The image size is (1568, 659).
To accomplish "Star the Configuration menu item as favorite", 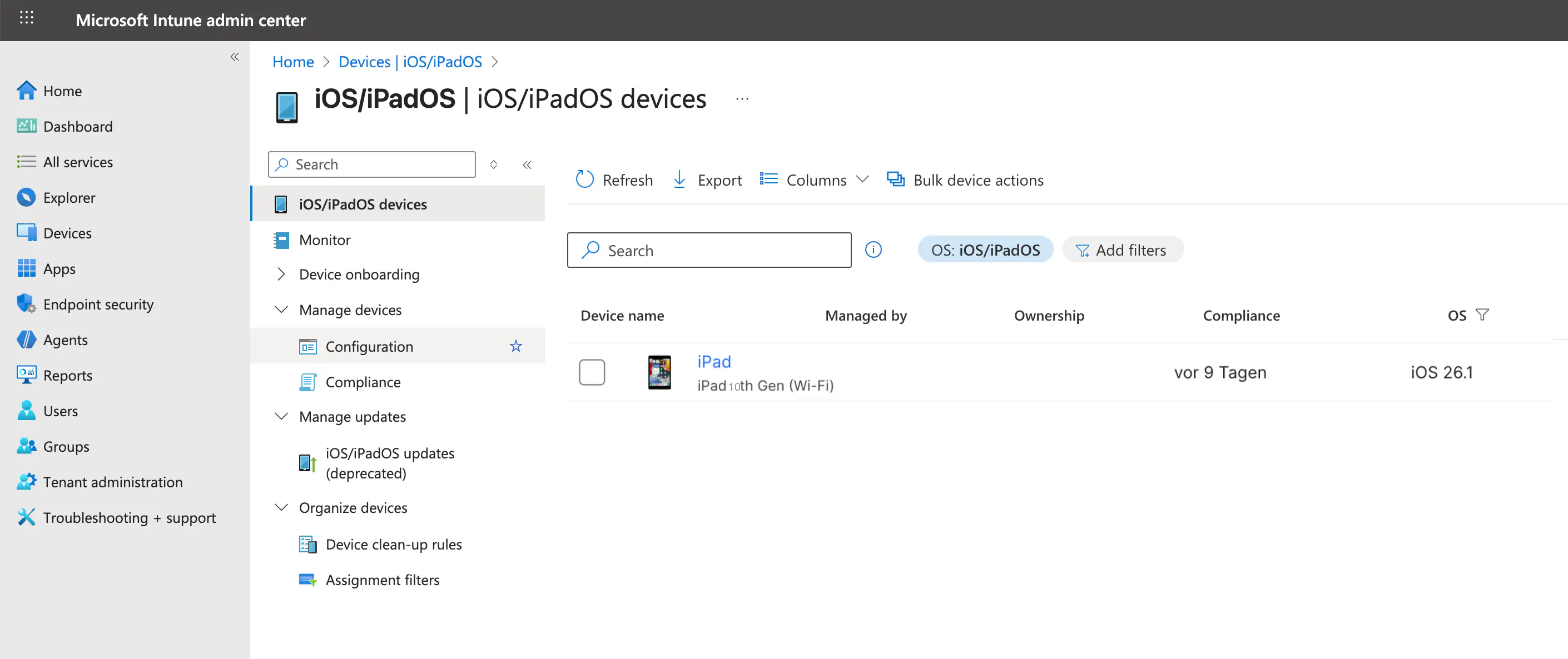I will tap(515, 346).
